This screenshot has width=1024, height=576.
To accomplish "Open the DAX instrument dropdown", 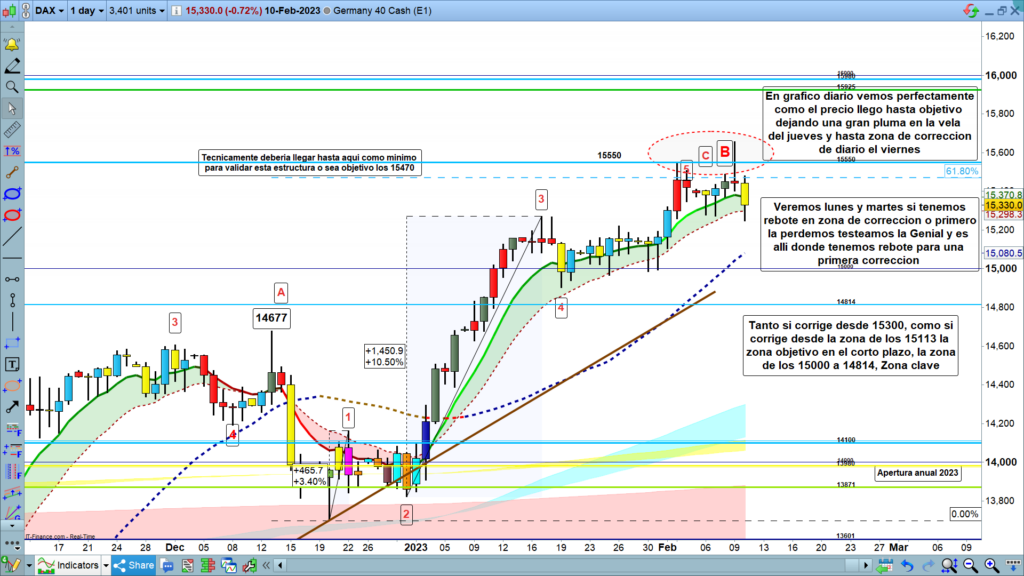I will (x=46, y=11).
